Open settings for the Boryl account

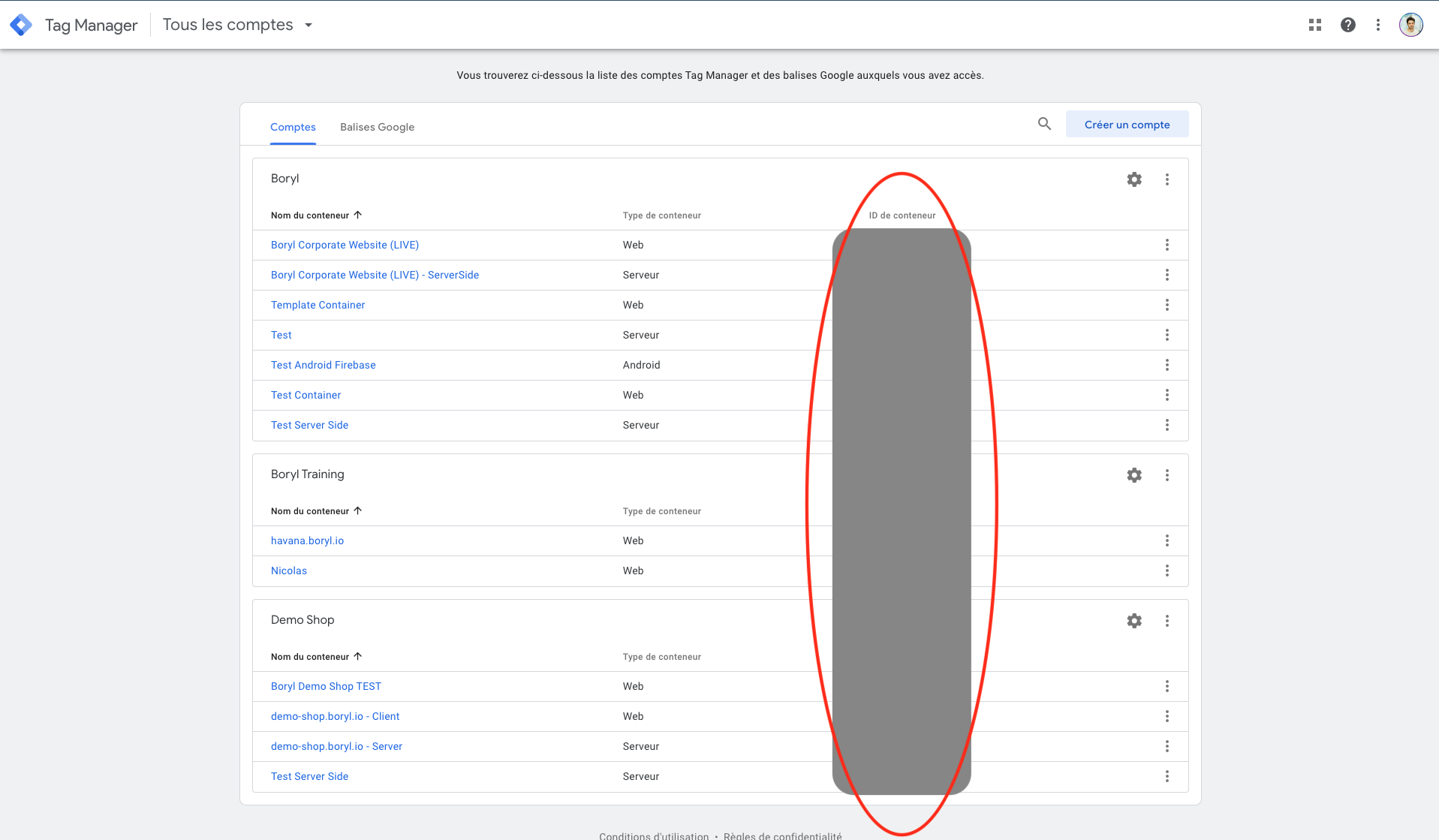tap(1134, 179)
